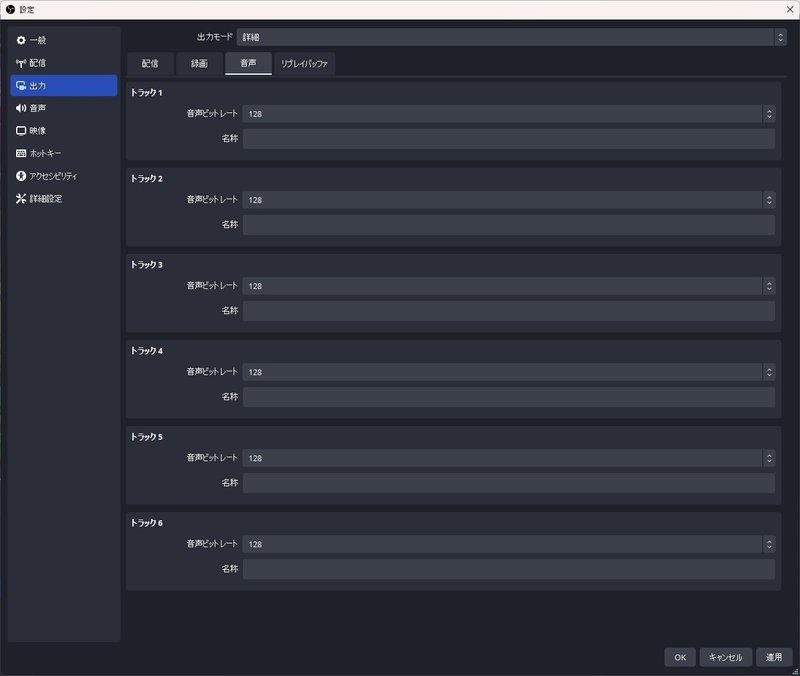Click the キャンセル button

pyautogui.click(x=725, y=657)
